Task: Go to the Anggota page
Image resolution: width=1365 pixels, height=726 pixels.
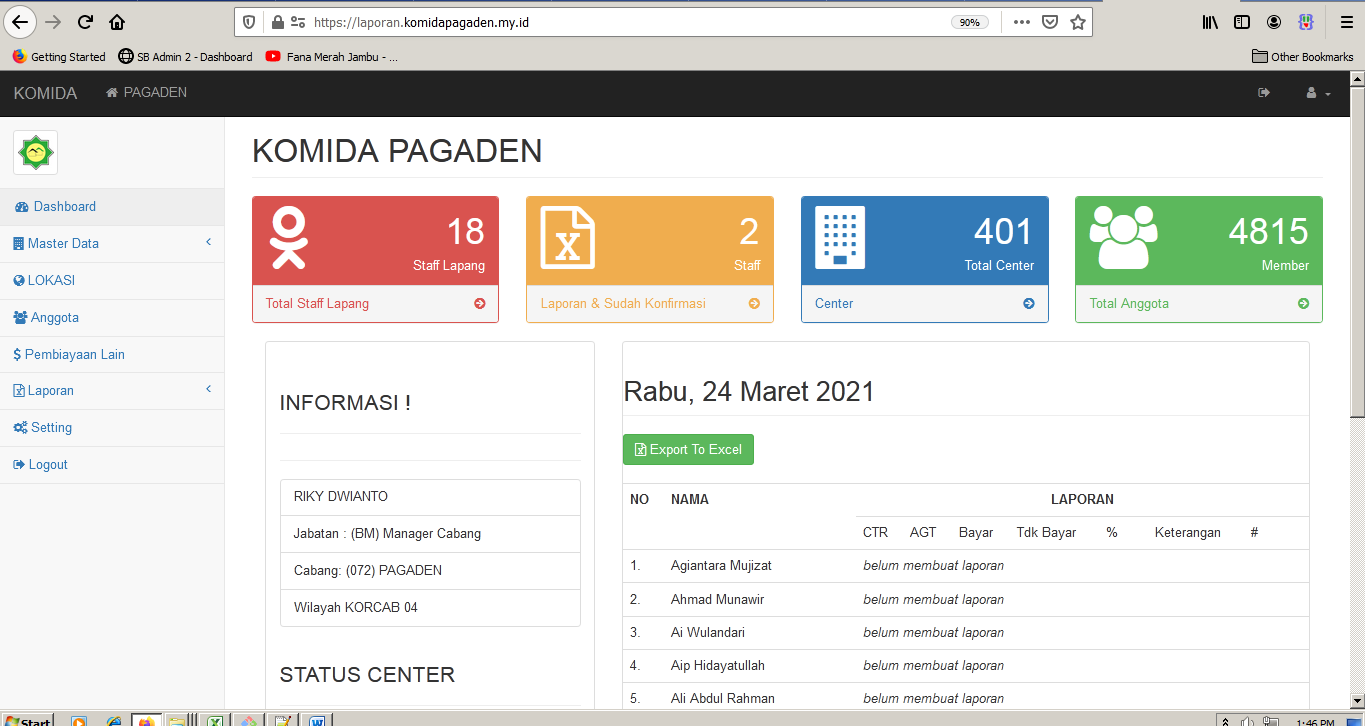Action: click(53, 318)
